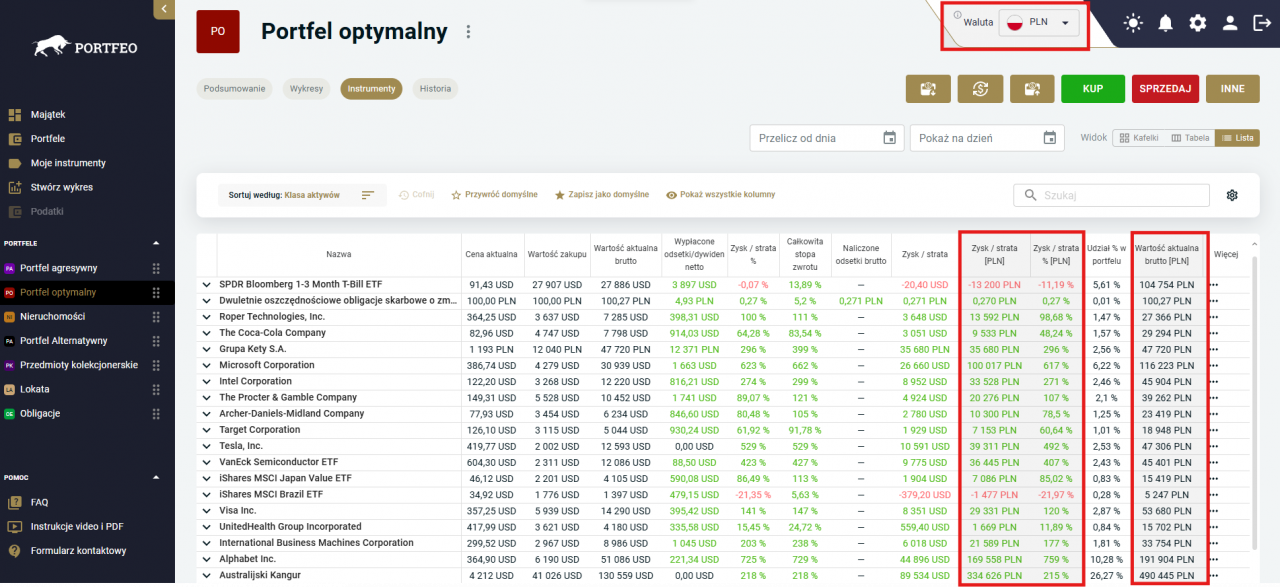The height and width of the screenshot is (587, 1280).
Task: Focus the Szukaj search field
Action: tap(1111, 195)
